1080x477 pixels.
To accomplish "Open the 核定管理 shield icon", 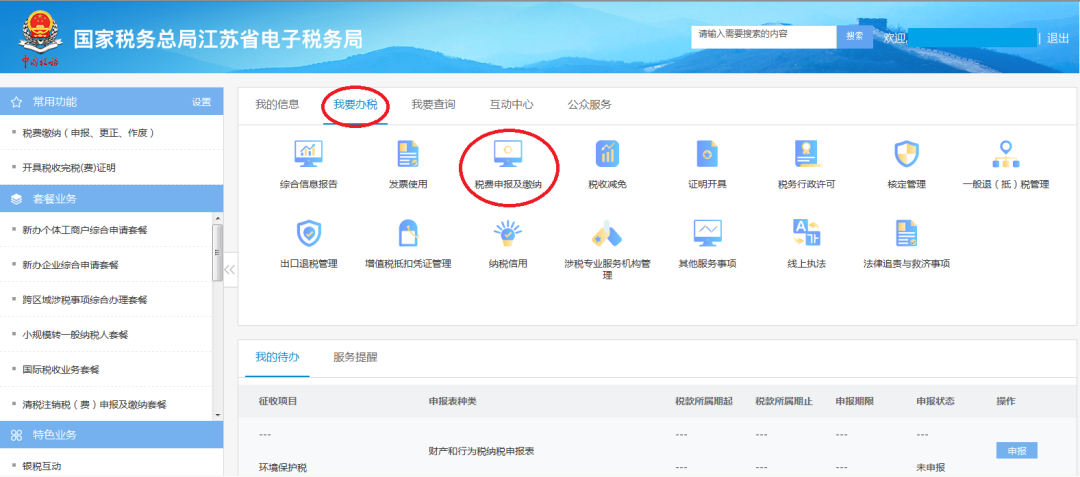I will point(906,155).
